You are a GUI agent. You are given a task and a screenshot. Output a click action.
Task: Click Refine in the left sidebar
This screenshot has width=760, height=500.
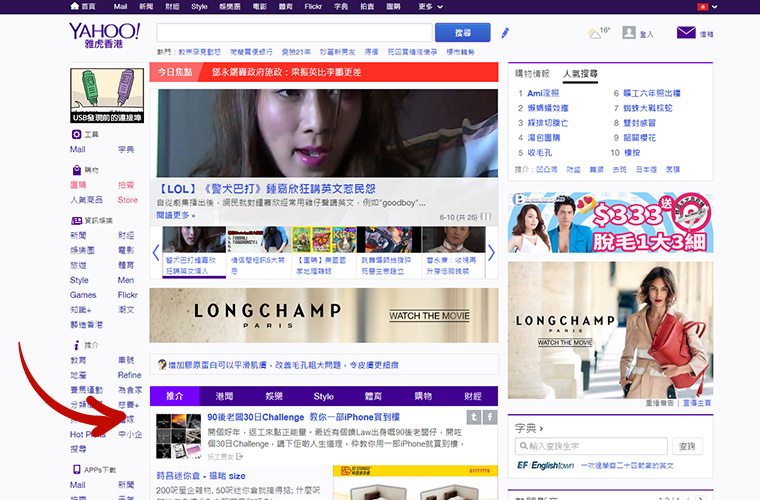pyautogui.click(x=129, y=375)
